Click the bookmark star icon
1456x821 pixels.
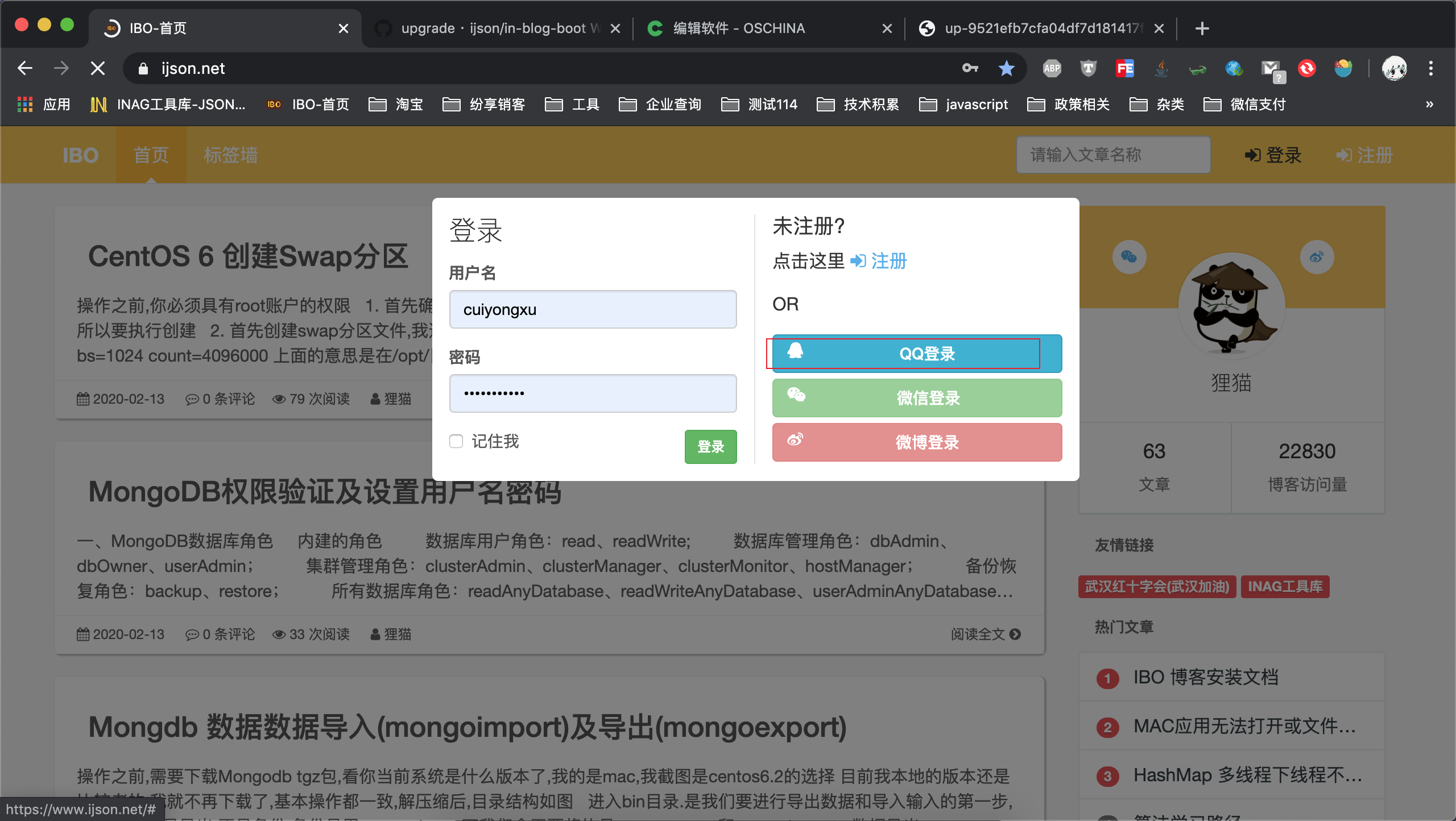pyautogui.click(x=1007, y=68)
